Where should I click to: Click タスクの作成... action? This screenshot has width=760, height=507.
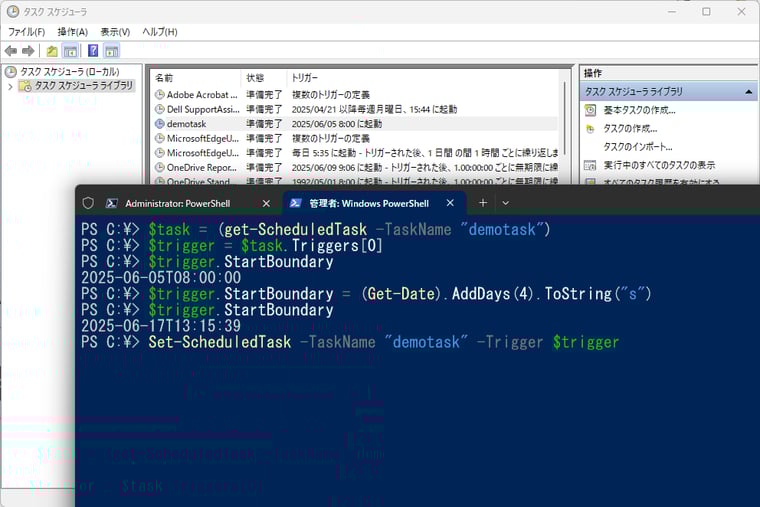tap(630, 128)
